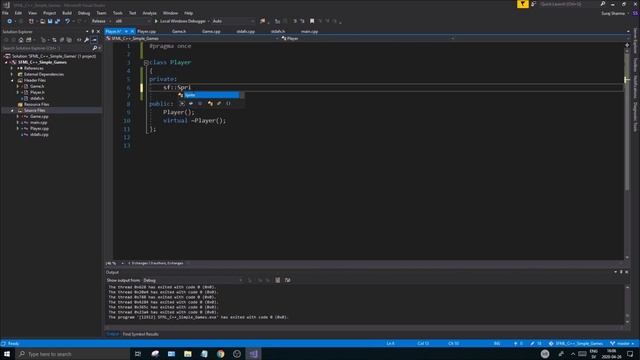Click the Output panel horizontal scrollbar
This screenshot has height=360, width=640.
pyautogui.click(x=364, y=327)
